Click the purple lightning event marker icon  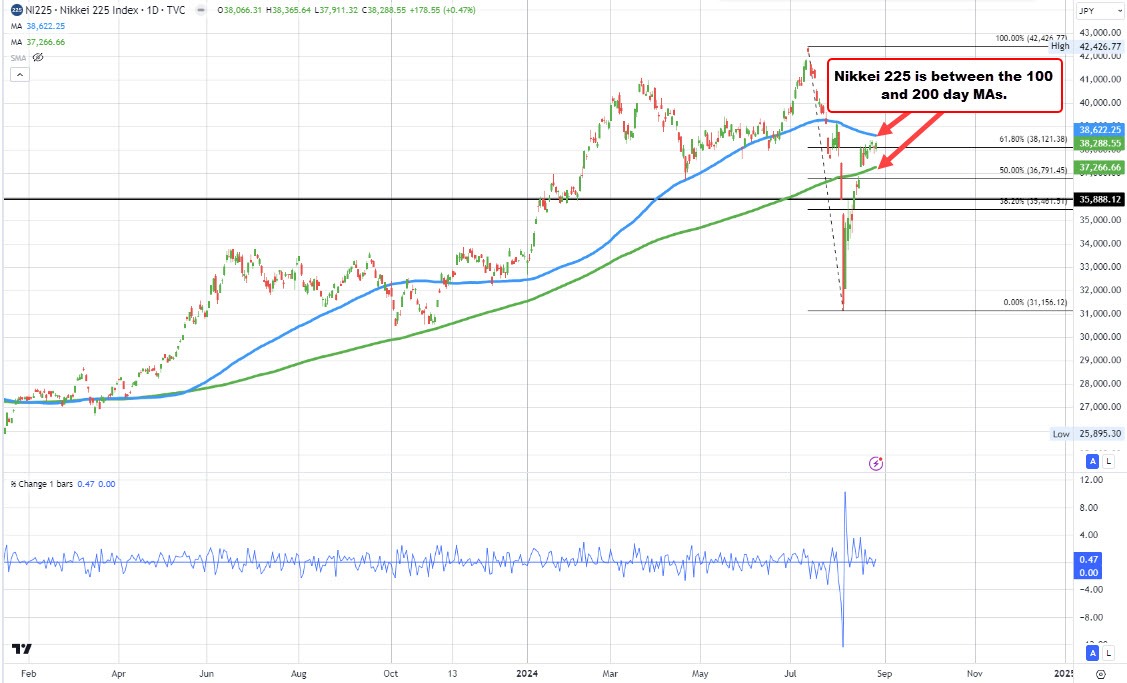[x=876, y=463]
